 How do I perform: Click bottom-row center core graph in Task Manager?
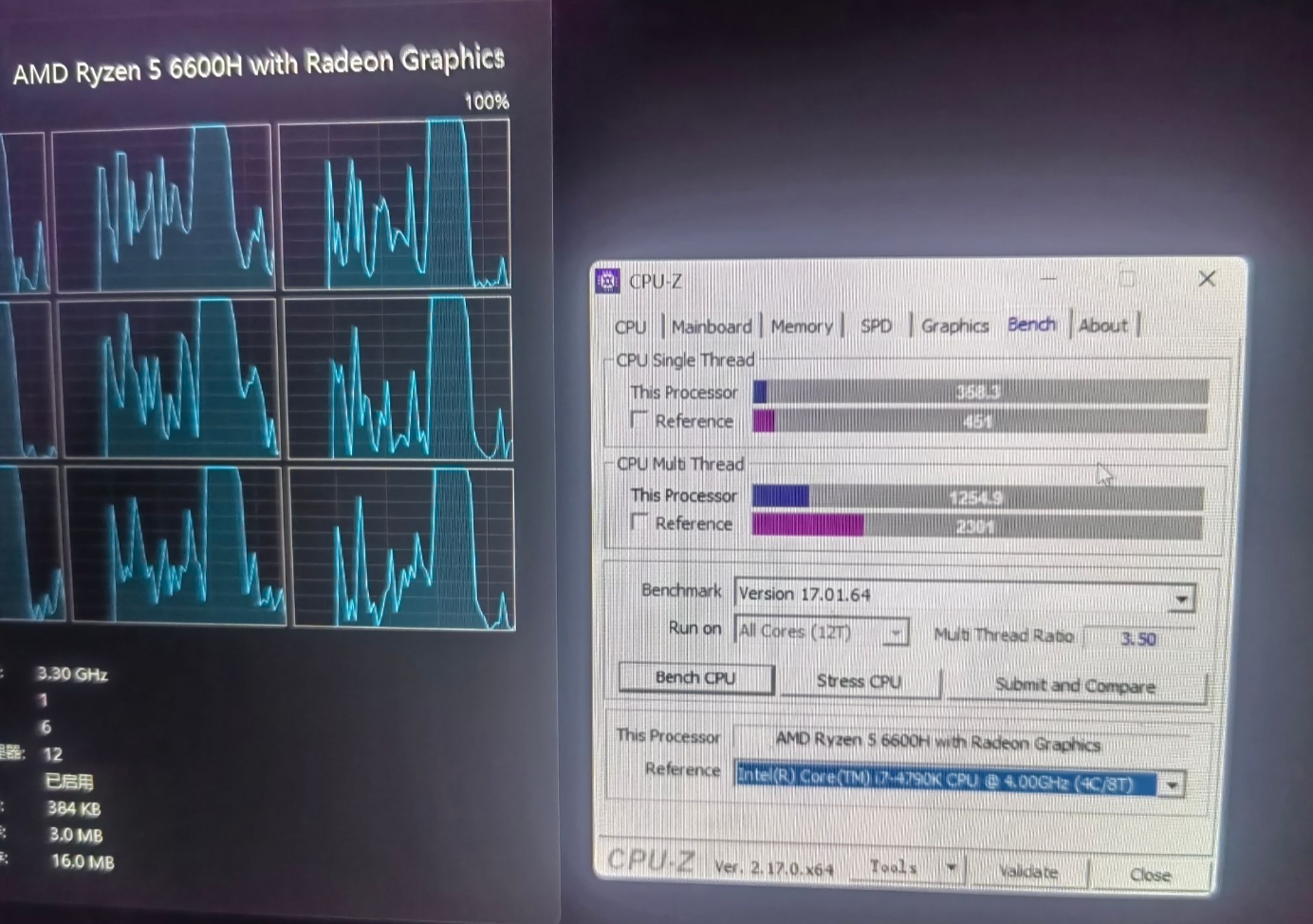[x=176, y=545]
